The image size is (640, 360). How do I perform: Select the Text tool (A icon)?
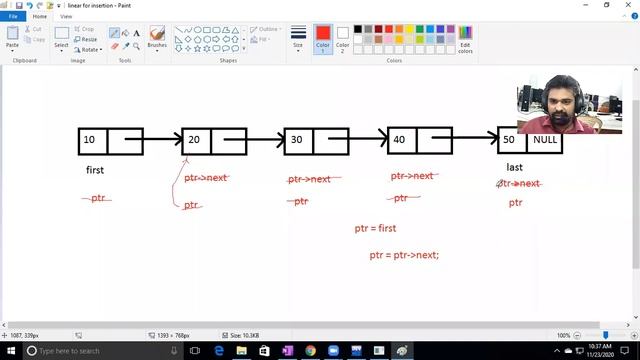coord(136,33)
